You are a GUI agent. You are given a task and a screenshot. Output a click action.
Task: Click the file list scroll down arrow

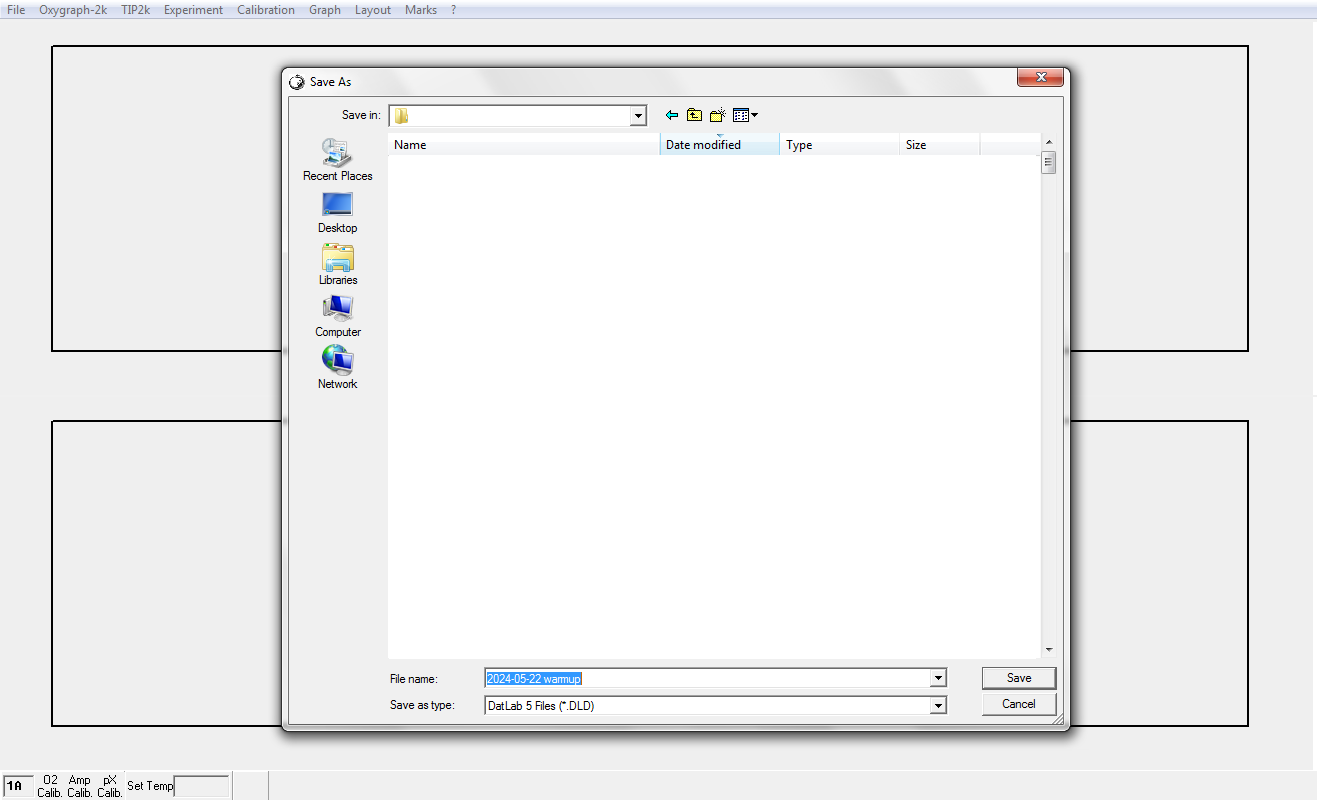point(1048,649)
